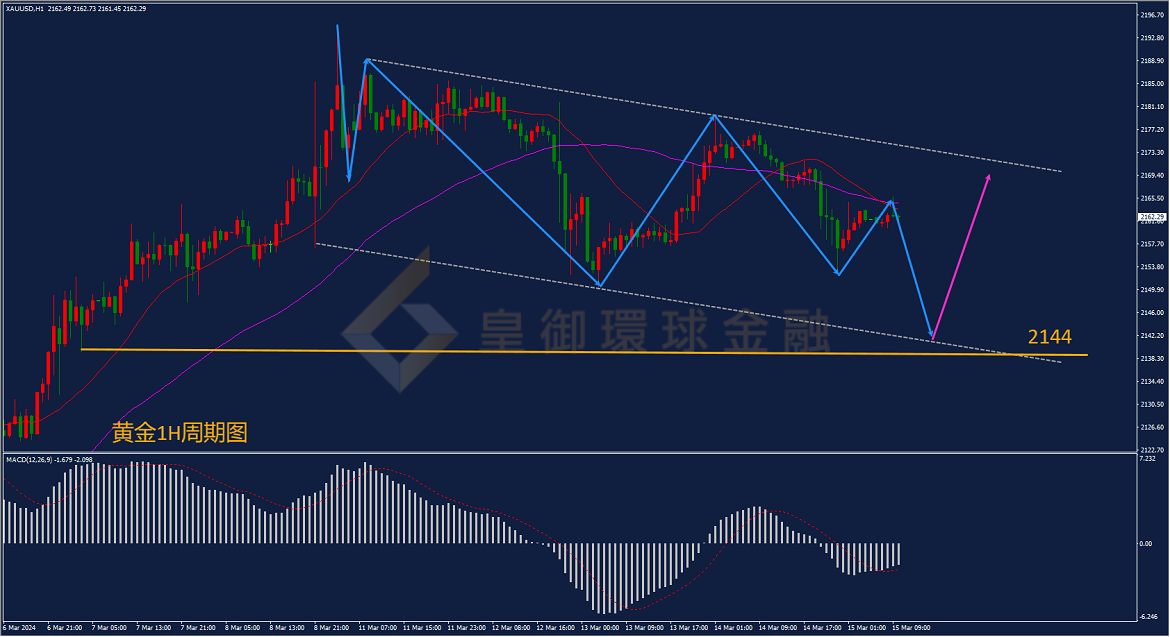Select the 2138.30 price scale label

click(1152, 359)
